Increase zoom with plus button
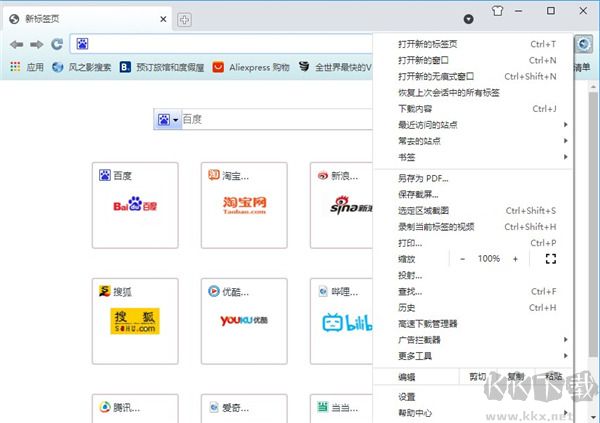The image size is (600, 423). (515, 259)
